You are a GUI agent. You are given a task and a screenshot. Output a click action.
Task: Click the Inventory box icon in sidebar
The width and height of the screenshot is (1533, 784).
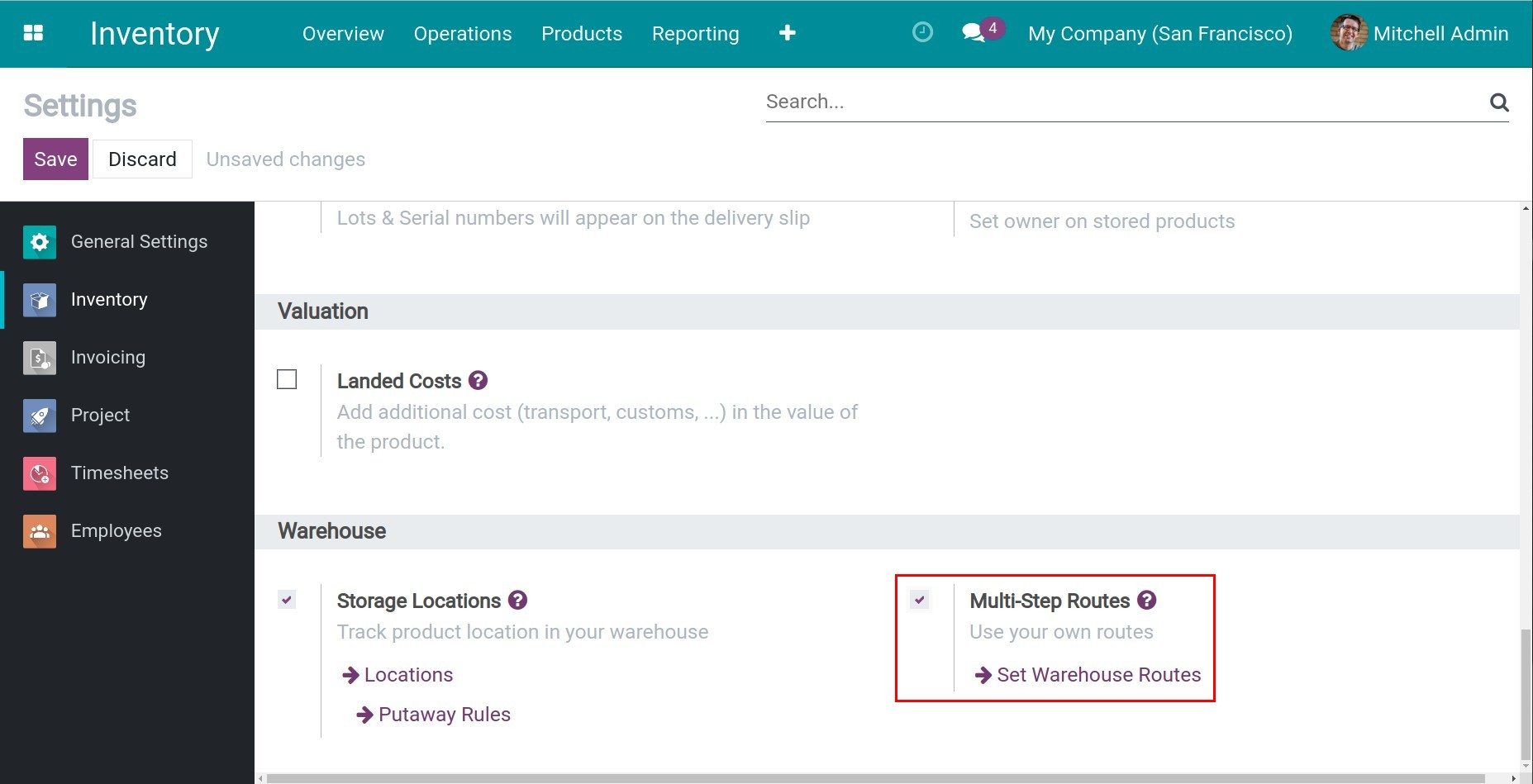[x=40, y=300]
